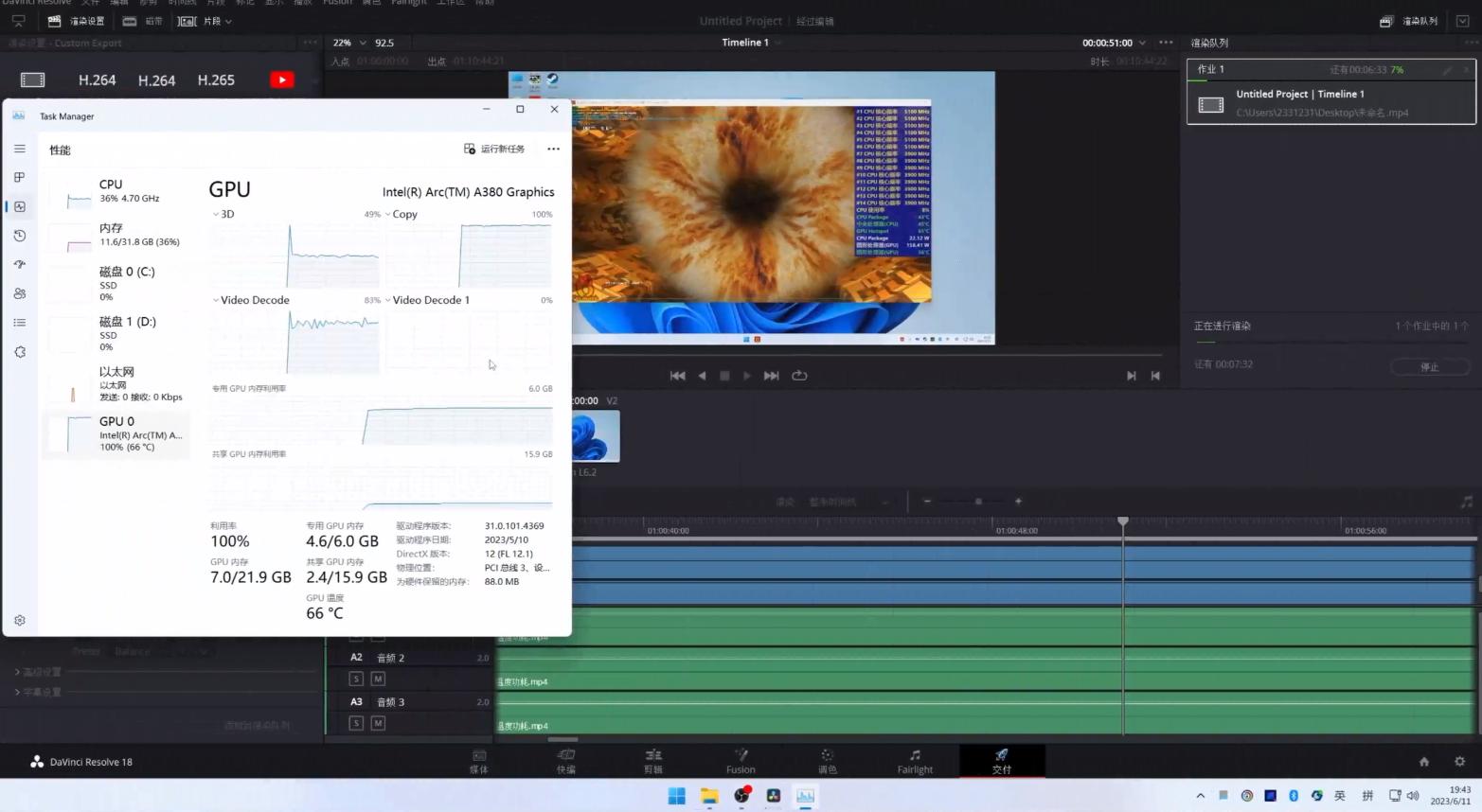Select the YouTube render preset icon

click(281, 80)
